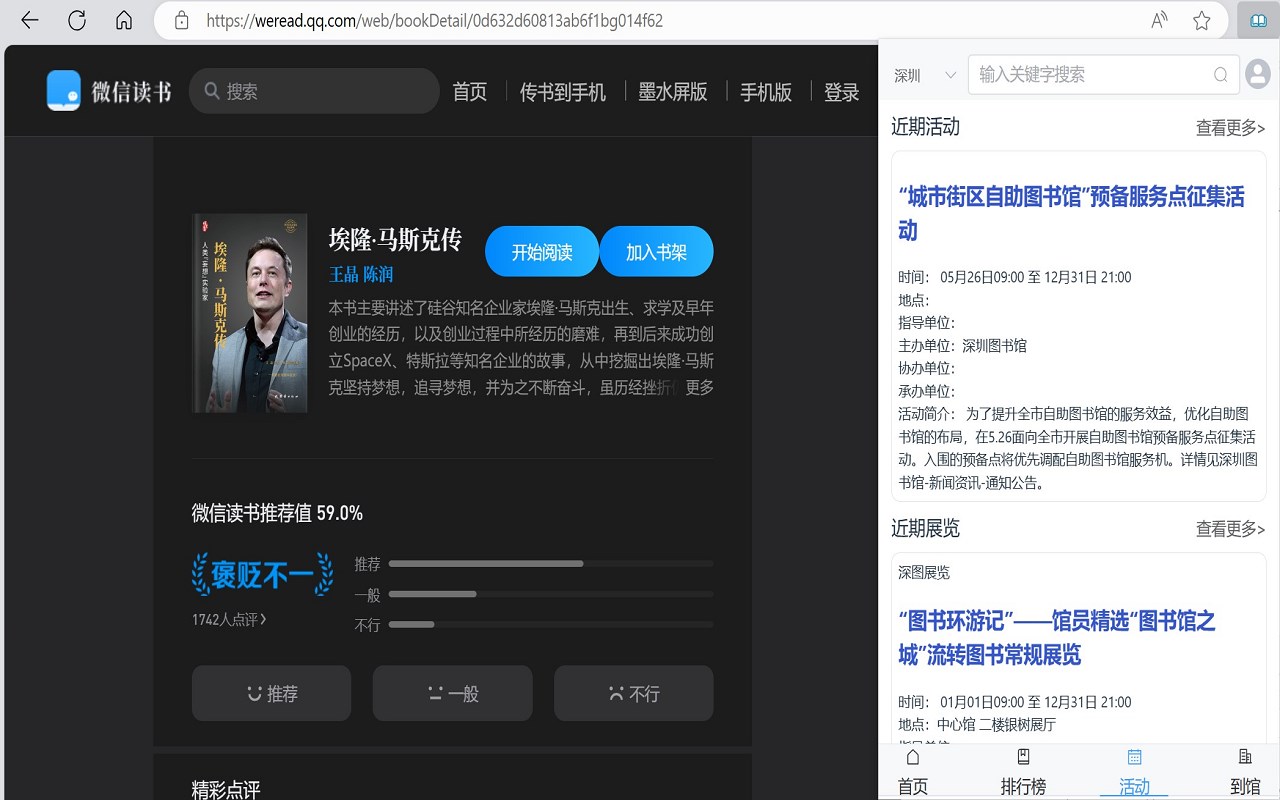Click 查看更多 next to 近期活动

(x=1230, y=128)
